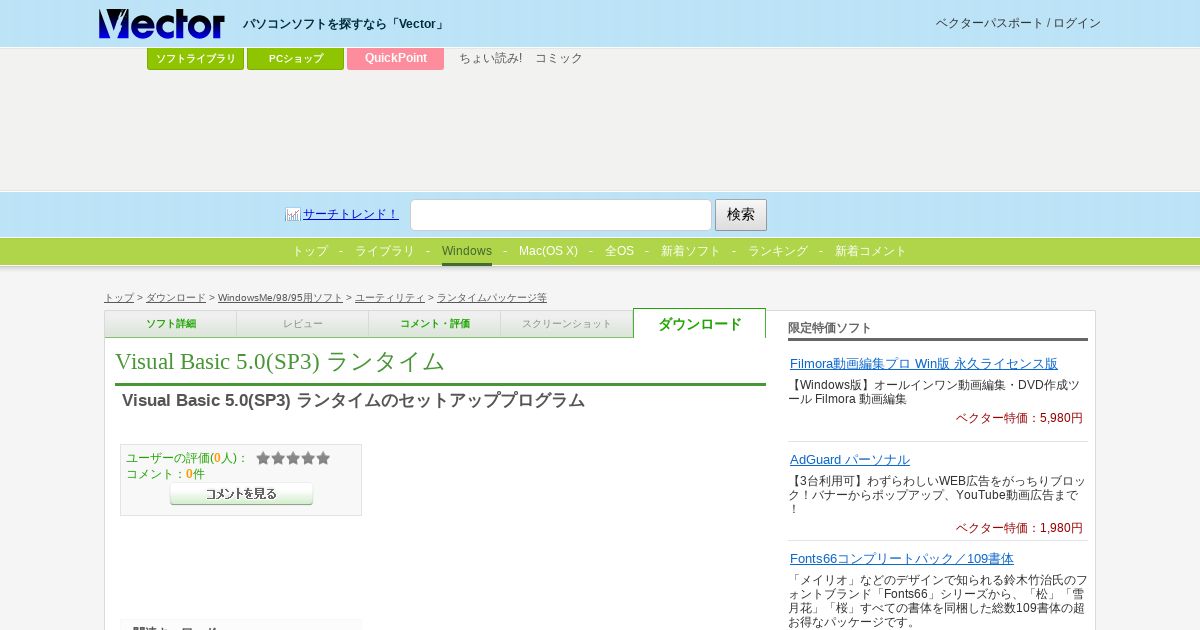Click トップ breadcrumb link
The height and width of the screenshot is (630, 1200).
click(119, 298)
